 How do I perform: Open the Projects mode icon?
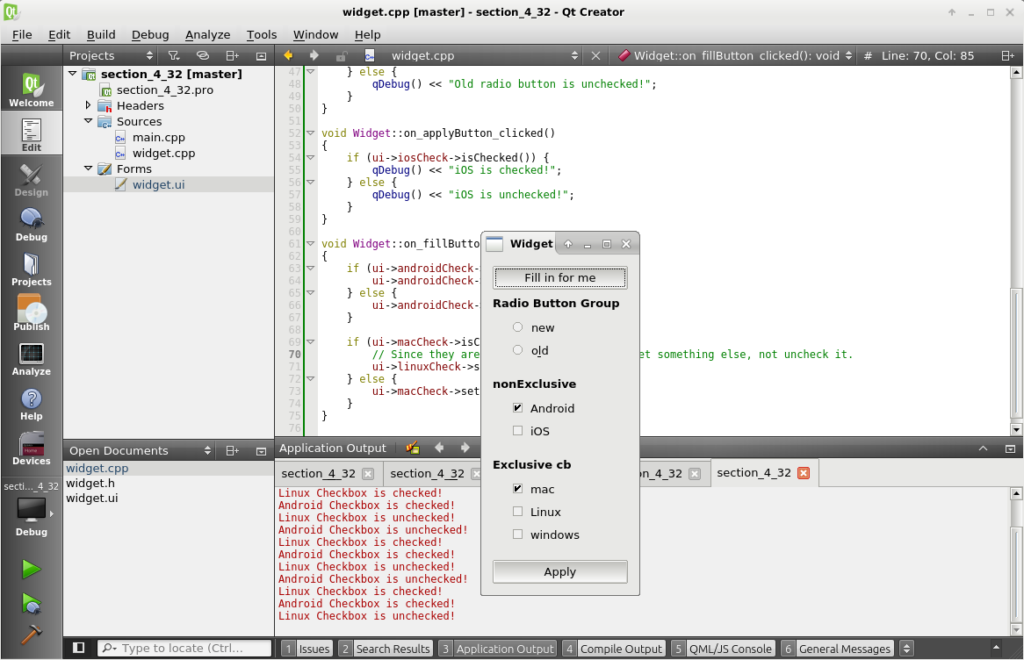(31, 269)
